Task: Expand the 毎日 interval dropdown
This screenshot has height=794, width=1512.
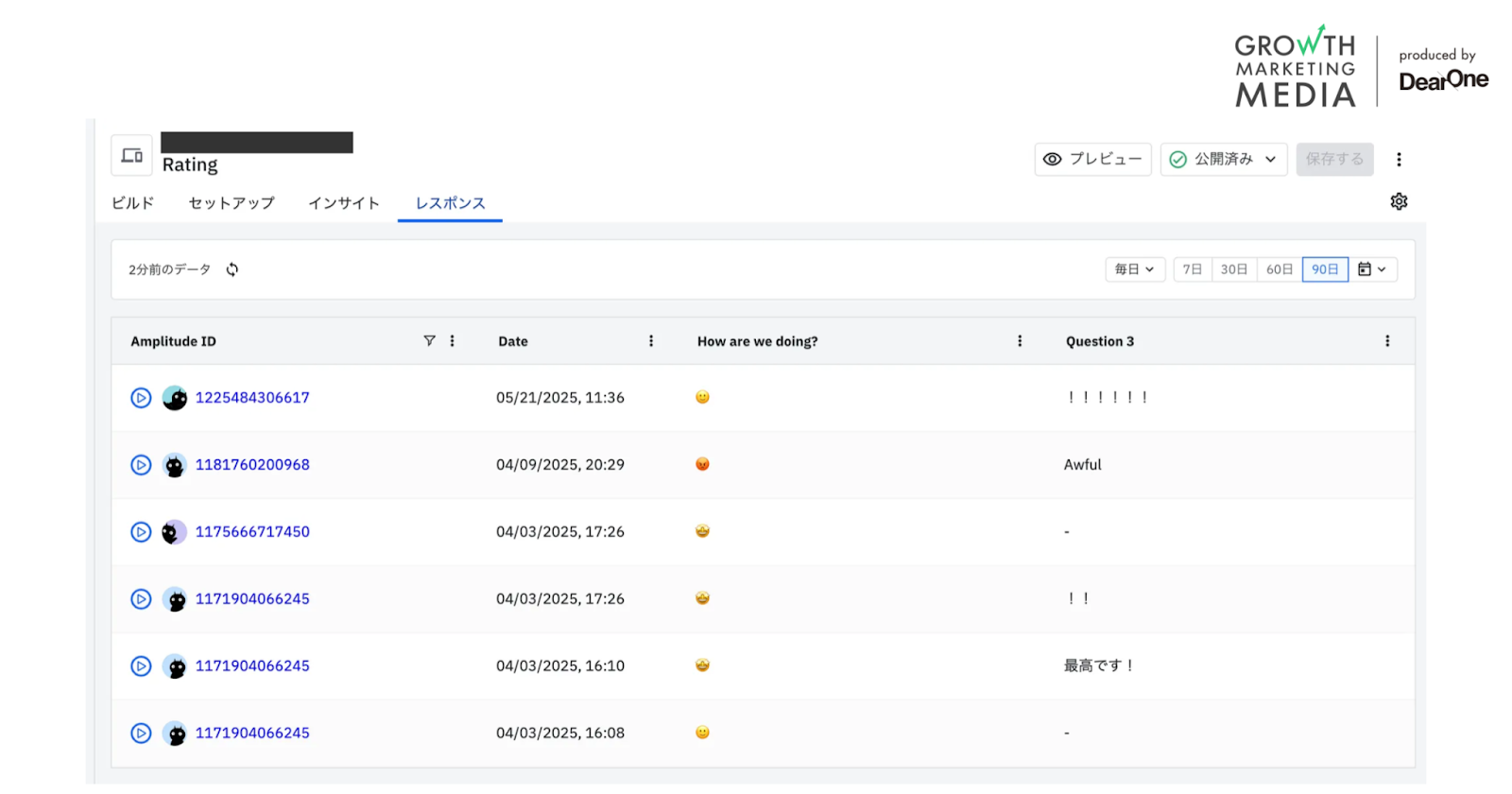Action: click(1135, 269)
